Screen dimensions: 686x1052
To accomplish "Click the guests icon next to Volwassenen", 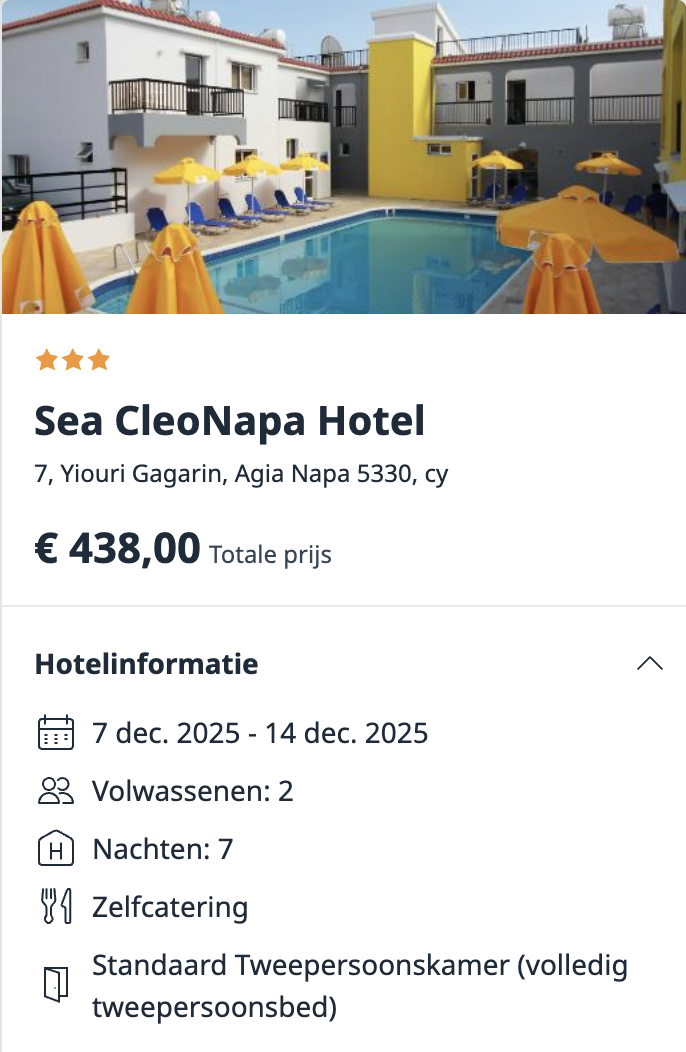I will [55, 791].
